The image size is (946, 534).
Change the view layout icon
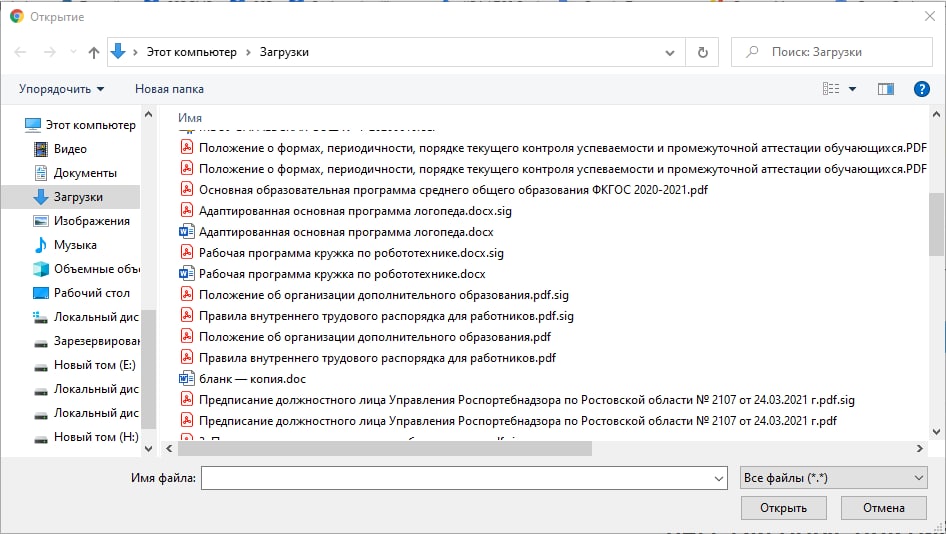(831, 89)
